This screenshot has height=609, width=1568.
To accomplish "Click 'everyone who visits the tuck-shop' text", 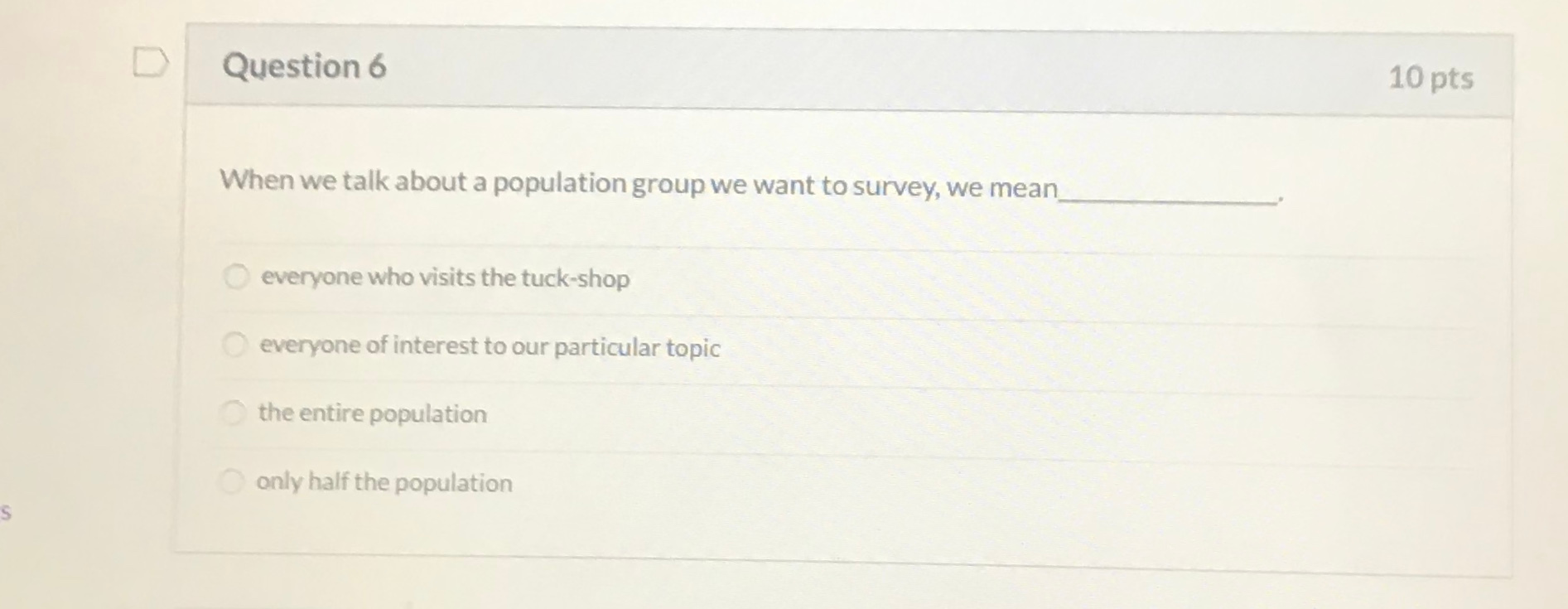I will coord(444,279).
